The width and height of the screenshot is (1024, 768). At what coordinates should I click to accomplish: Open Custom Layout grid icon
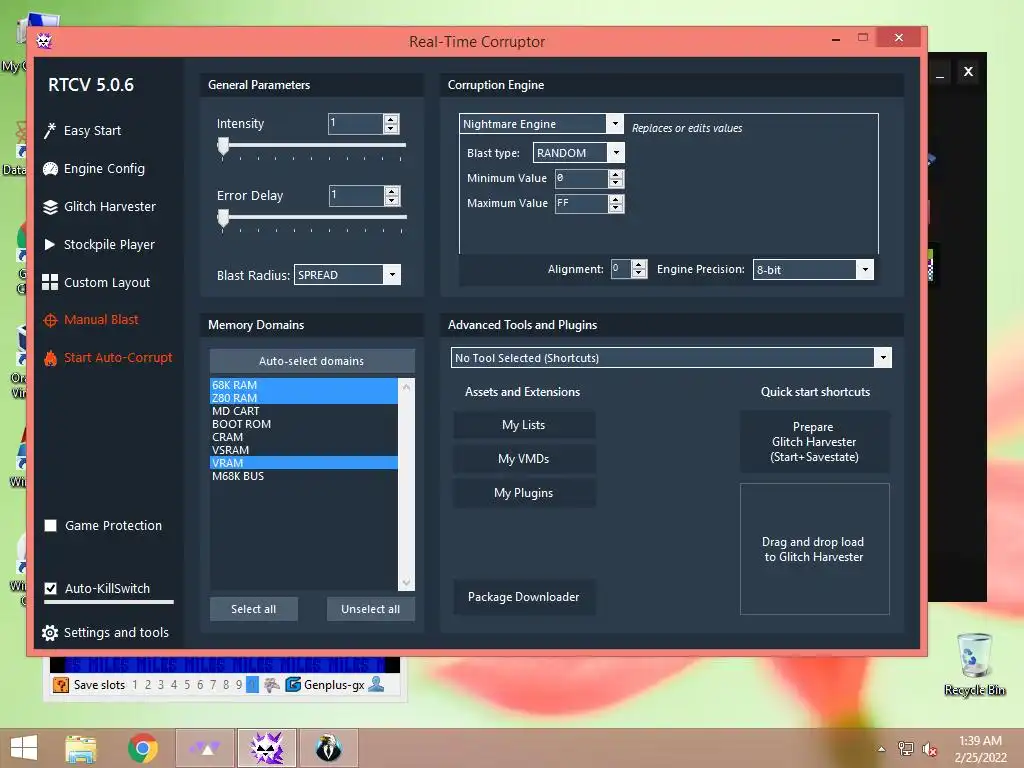click(x=50, y=282)
